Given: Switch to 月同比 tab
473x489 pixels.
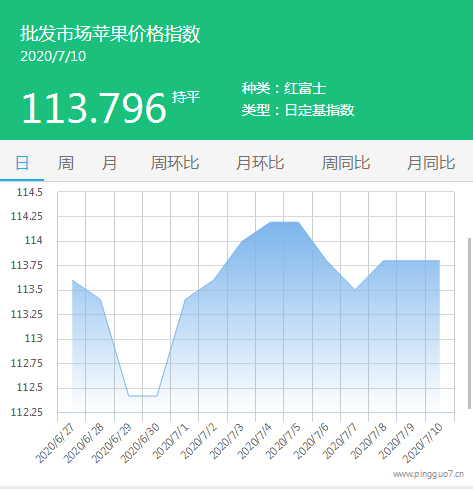Looking at the screenshot, I should tap(431, 163).
